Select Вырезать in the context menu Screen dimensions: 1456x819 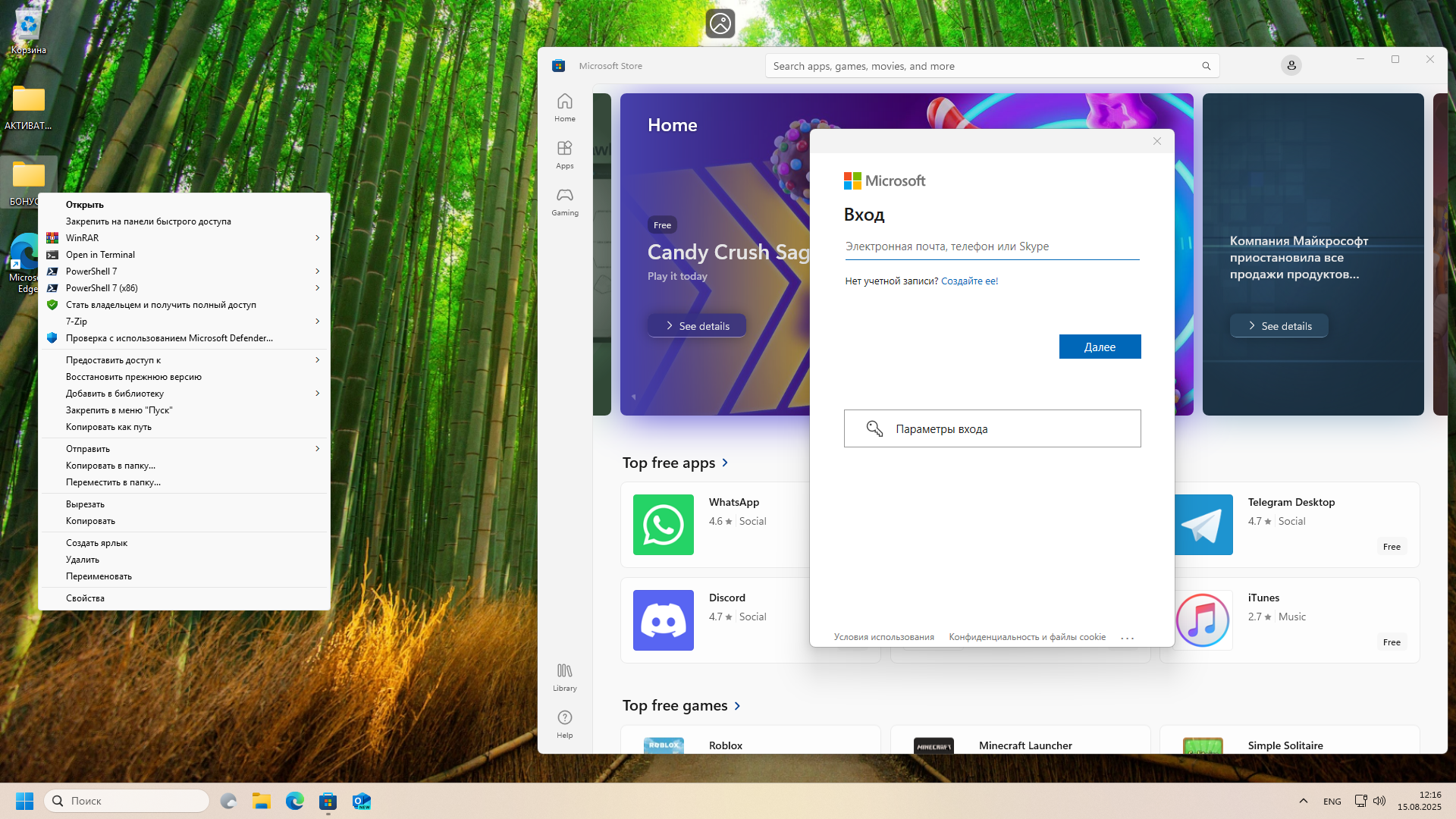tap(184, 504)
